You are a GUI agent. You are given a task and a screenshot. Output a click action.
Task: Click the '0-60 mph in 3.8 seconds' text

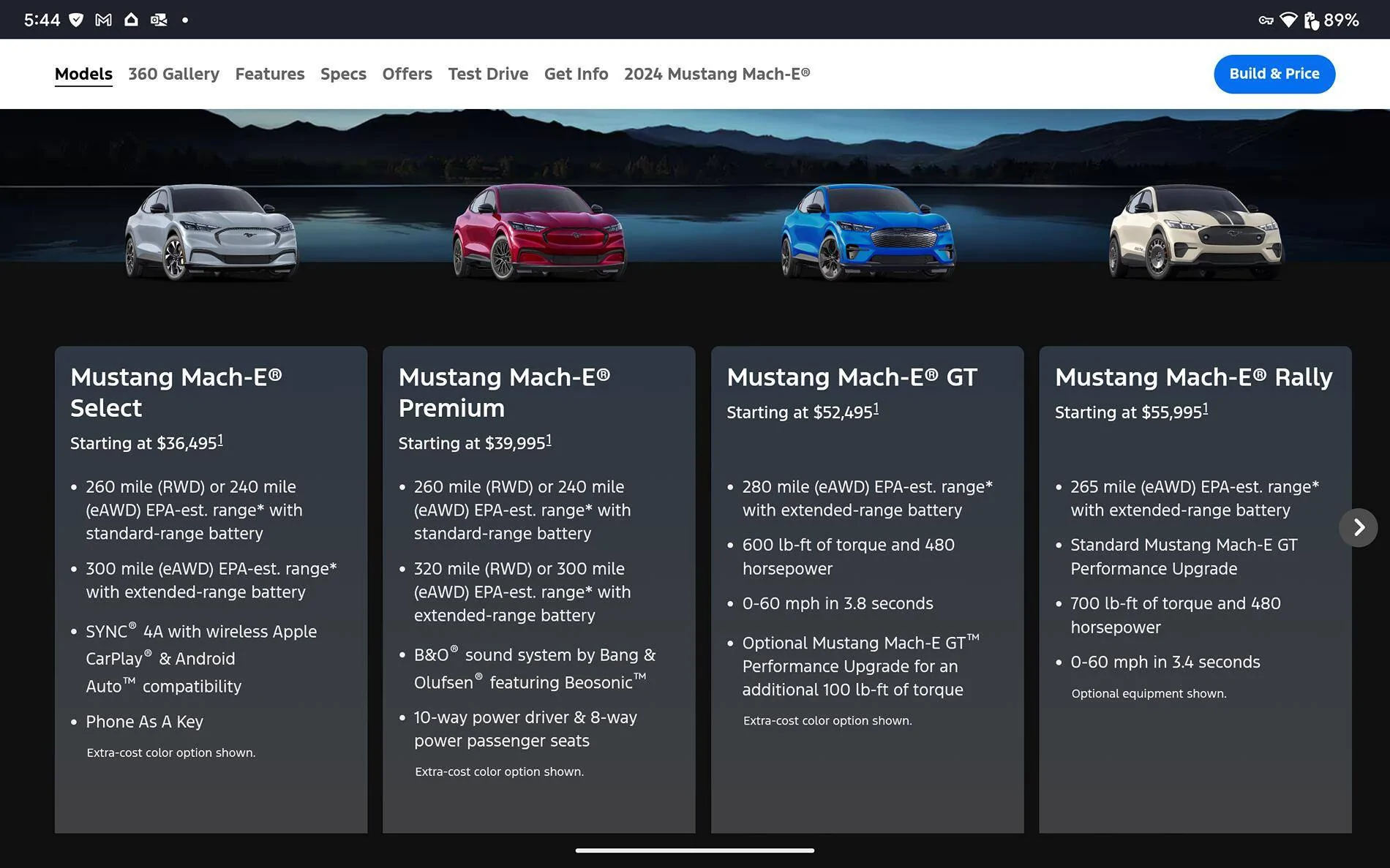coord(838,603)
